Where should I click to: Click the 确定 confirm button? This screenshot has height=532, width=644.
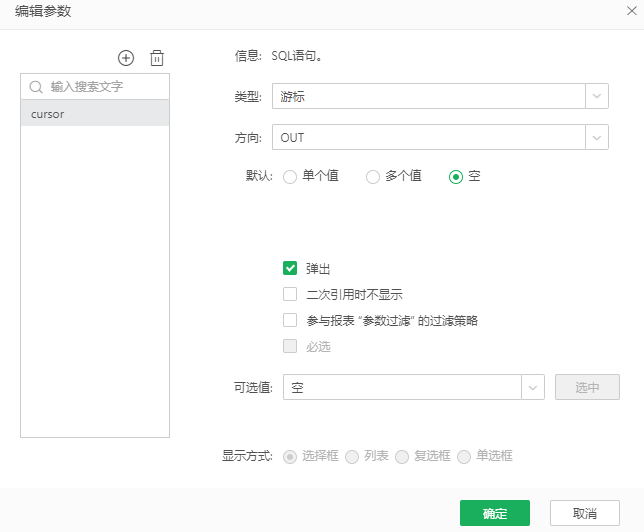(x=494, y=513)
